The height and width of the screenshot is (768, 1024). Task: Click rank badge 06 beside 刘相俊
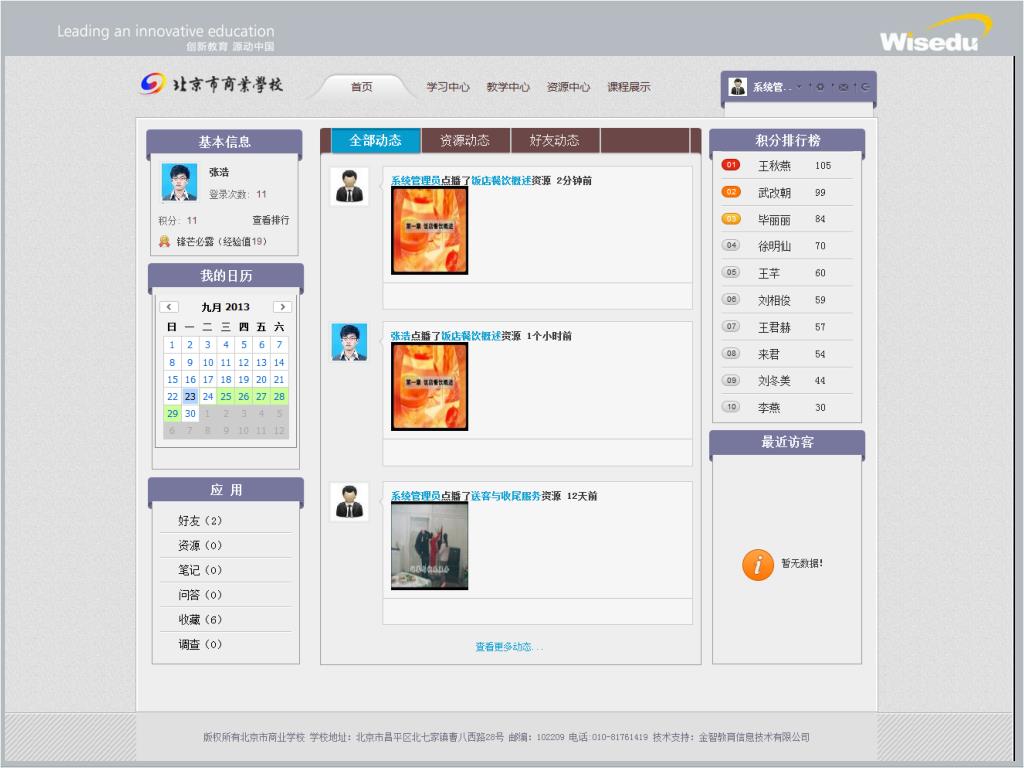(731, 300)
